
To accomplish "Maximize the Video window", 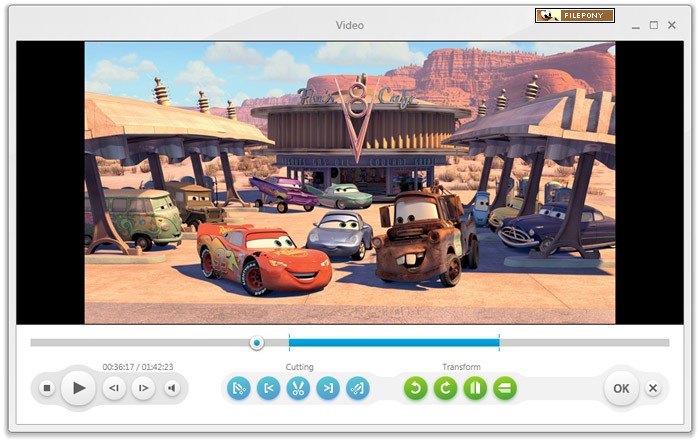I will [654, 25].
